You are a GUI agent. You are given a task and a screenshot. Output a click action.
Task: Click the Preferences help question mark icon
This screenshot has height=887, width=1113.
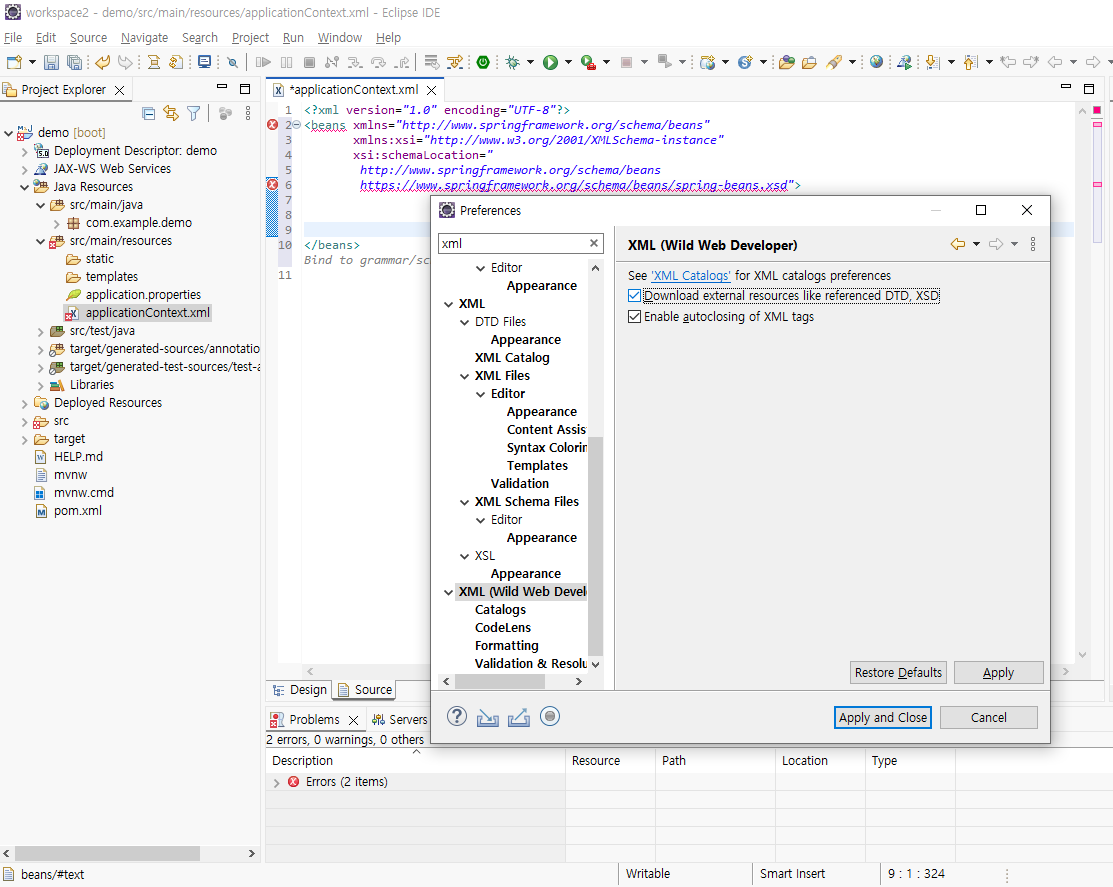pos(457,717)
